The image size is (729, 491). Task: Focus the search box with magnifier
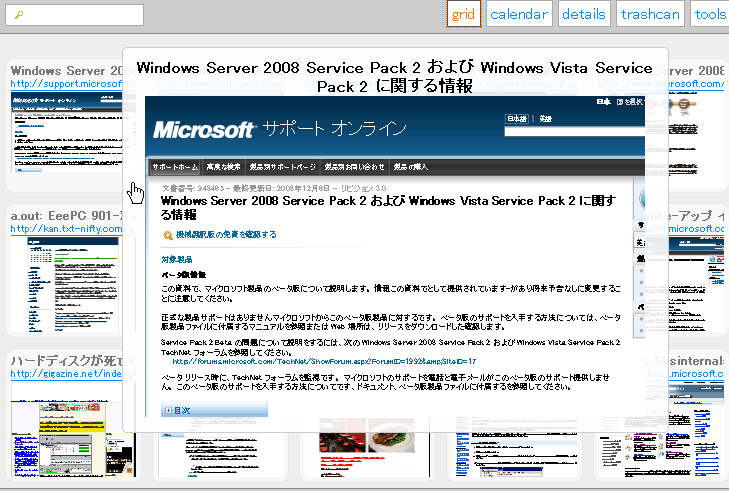pyautogui.click(x=74, y=15)
